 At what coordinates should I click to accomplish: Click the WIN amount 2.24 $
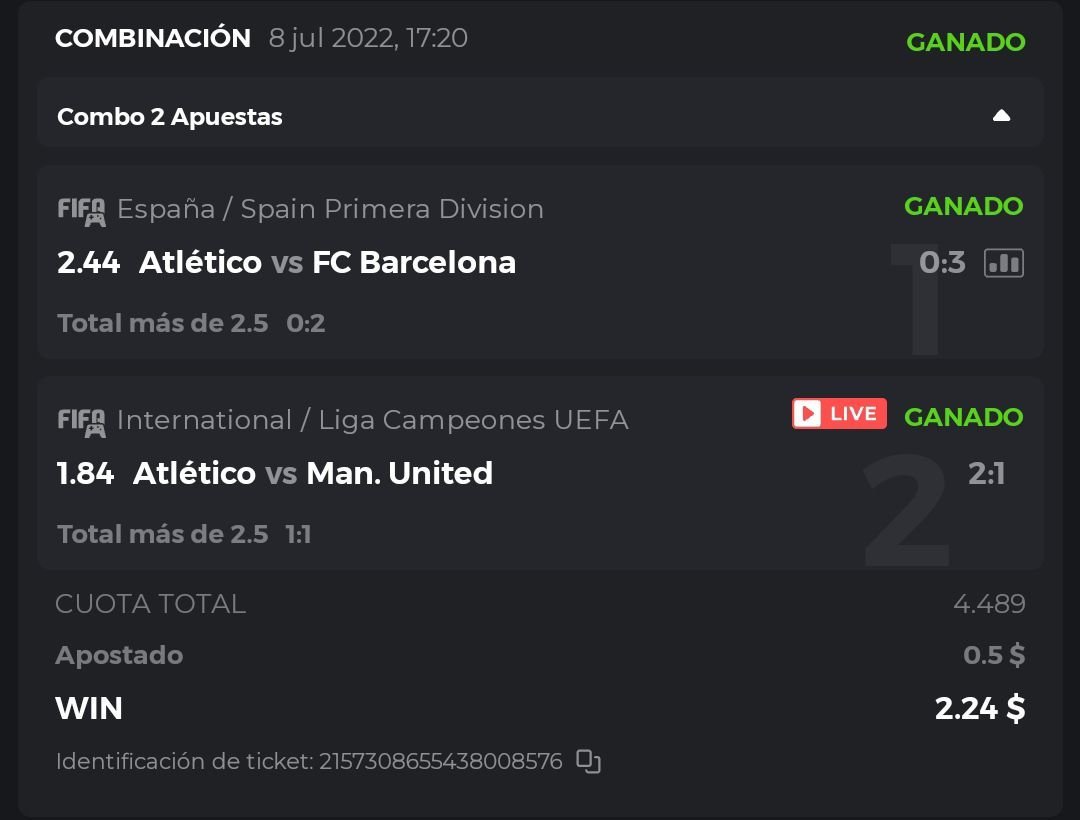tap(979, 708)
